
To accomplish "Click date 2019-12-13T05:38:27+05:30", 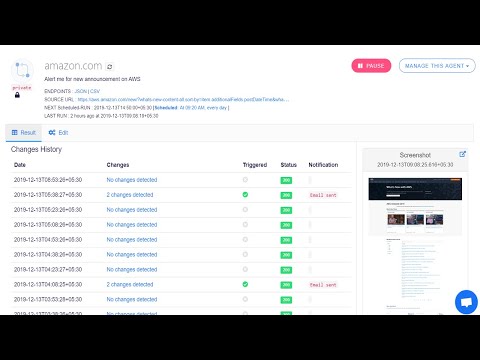I will [48, 195].
